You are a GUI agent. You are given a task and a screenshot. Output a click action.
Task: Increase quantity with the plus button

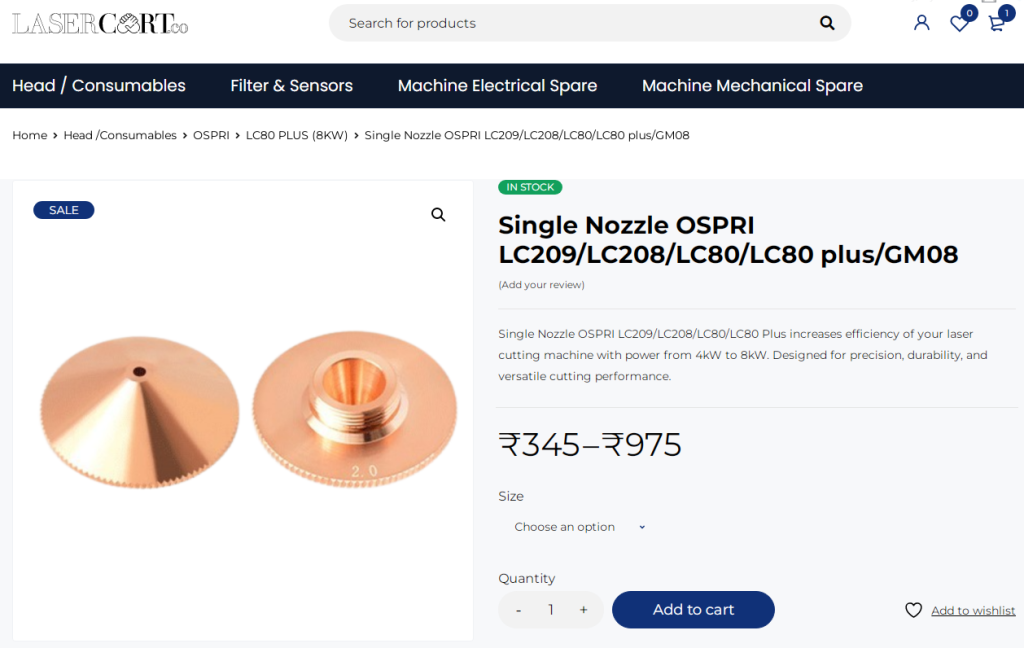tap(583, 610)
